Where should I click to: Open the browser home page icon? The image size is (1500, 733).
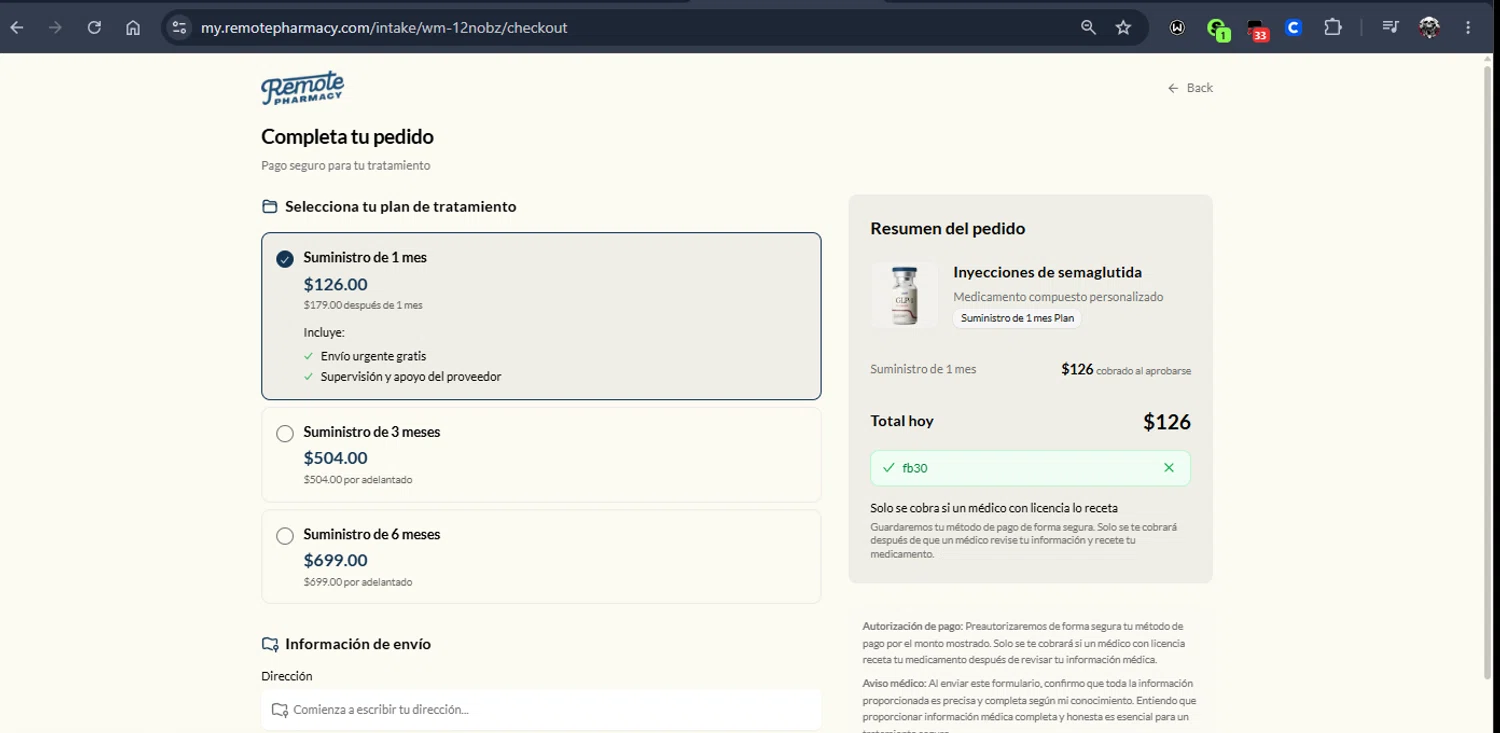tap(132, 28)
